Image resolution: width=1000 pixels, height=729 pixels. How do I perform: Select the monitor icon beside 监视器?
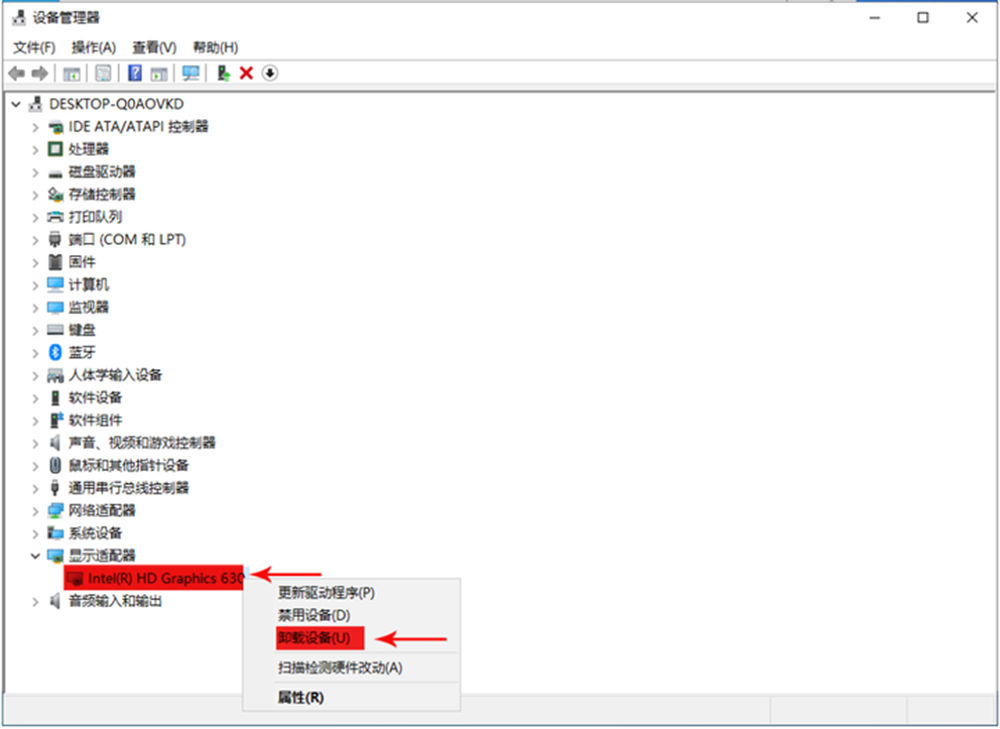55,307
